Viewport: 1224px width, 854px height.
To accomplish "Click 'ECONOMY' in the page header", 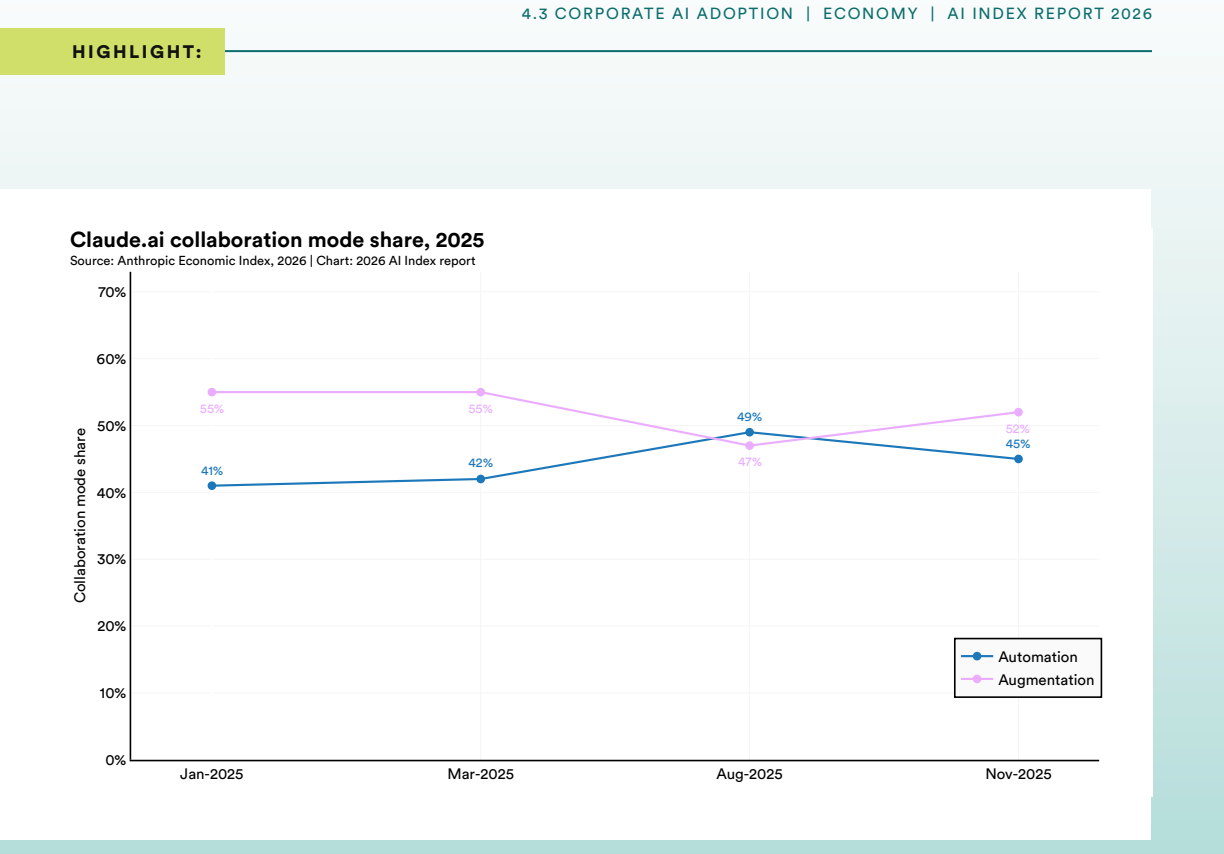I will point(870,14).
